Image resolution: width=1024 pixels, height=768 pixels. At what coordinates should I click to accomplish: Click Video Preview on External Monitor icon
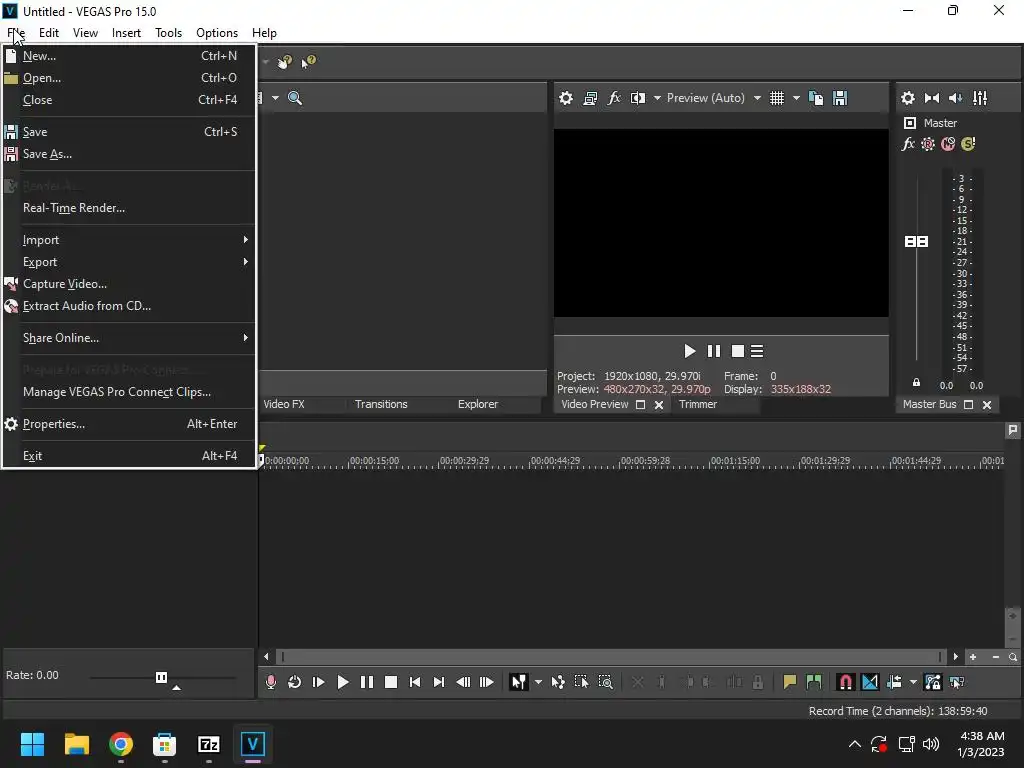(590, 98)
